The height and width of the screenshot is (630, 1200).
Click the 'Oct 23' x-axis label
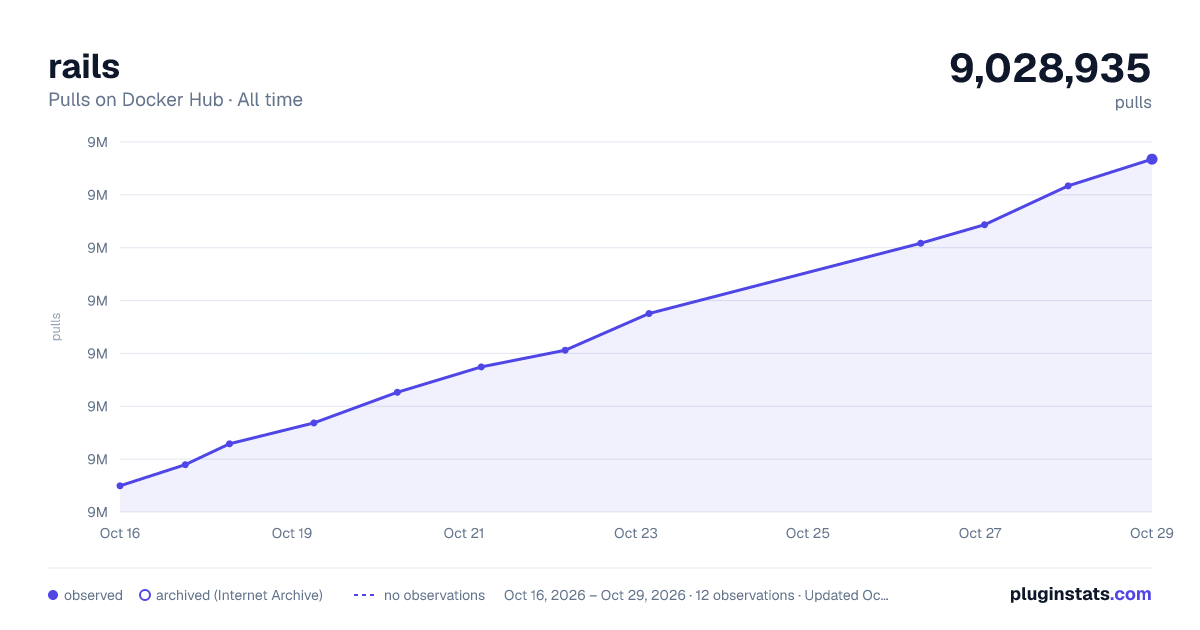636,533
